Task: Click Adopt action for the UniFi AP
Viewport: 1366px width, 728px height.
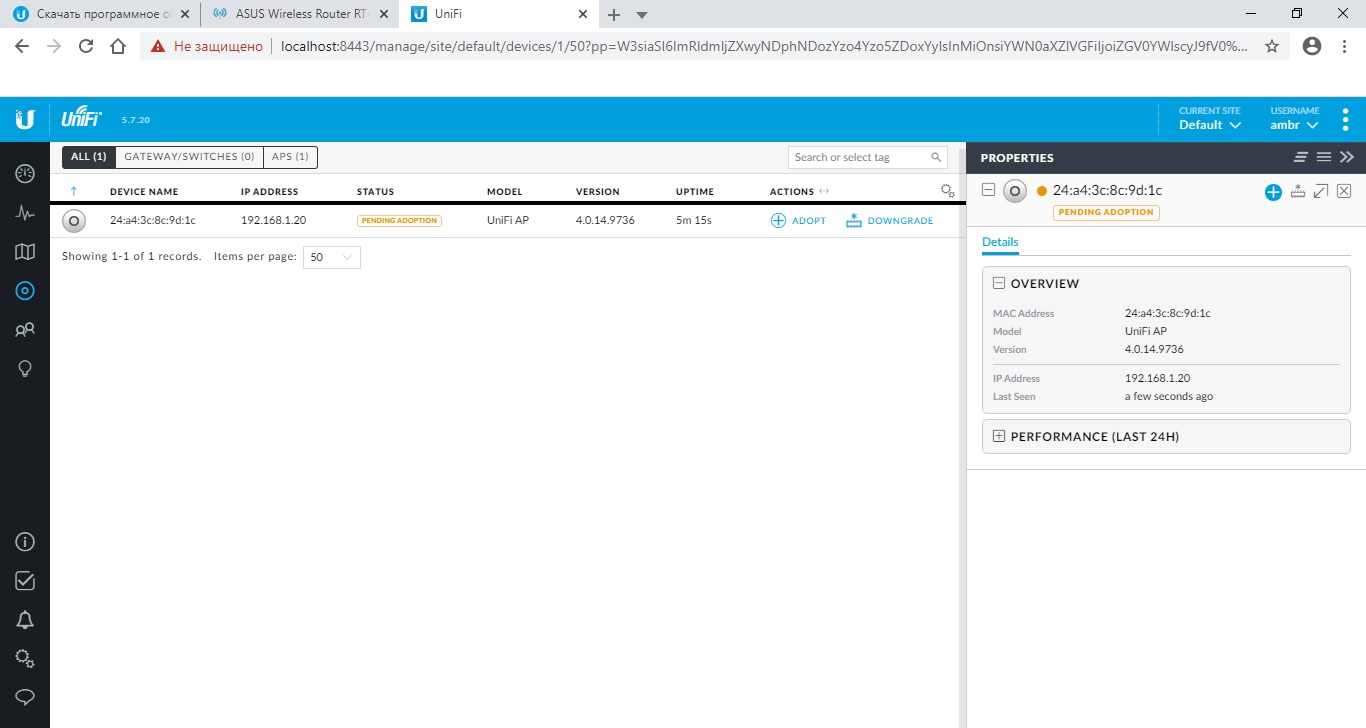Action: point(798,221)
